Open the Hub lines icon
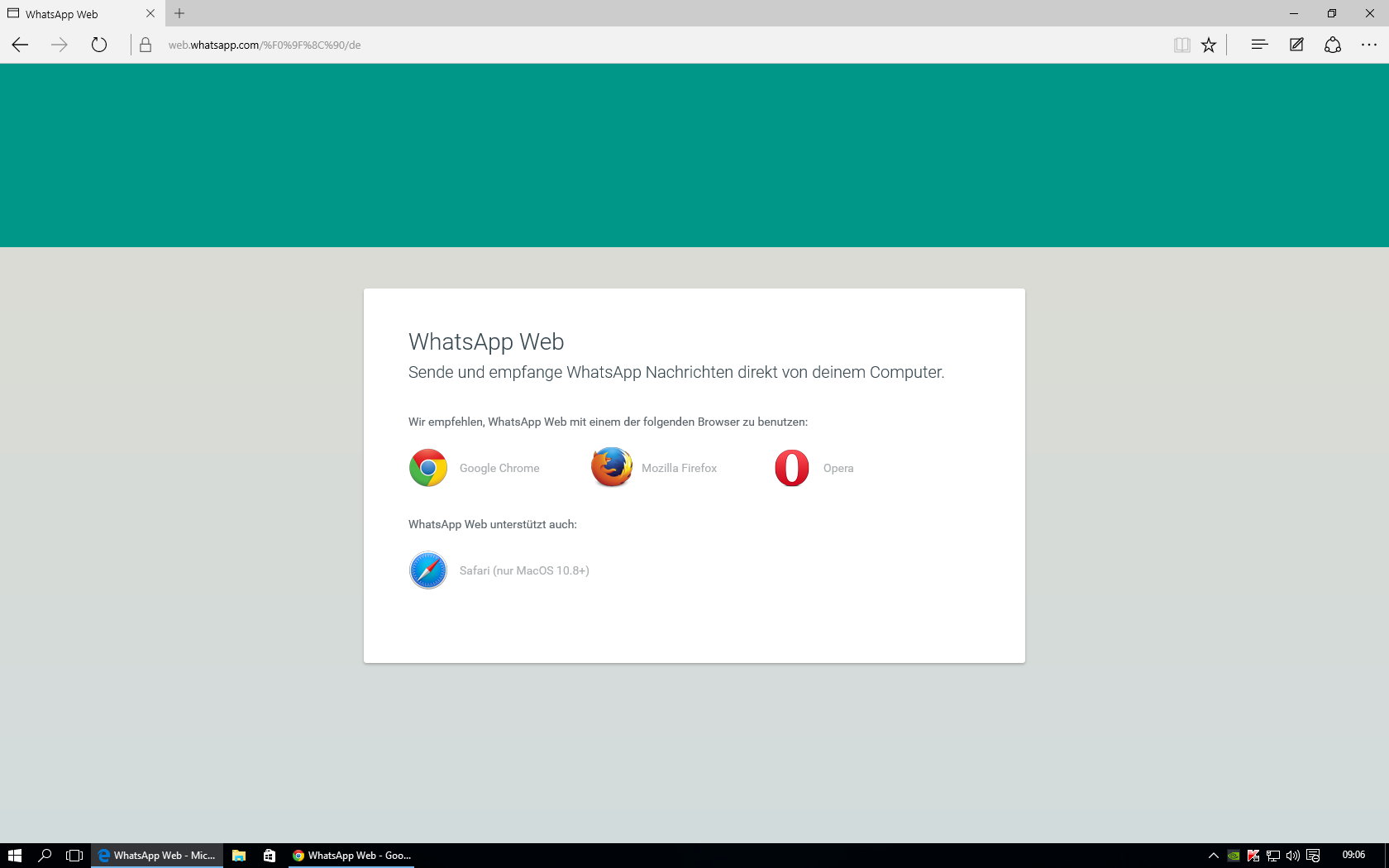 pyautogui.click(x=1259, y=45)
